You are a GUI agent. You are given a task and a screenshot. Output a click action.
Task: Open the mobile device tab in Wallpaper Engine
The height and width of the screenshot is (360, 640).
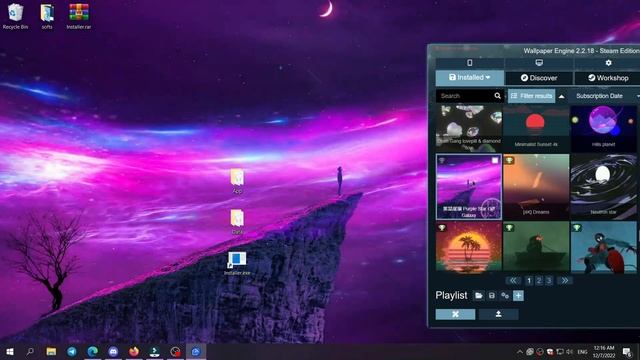click(470, 63)
